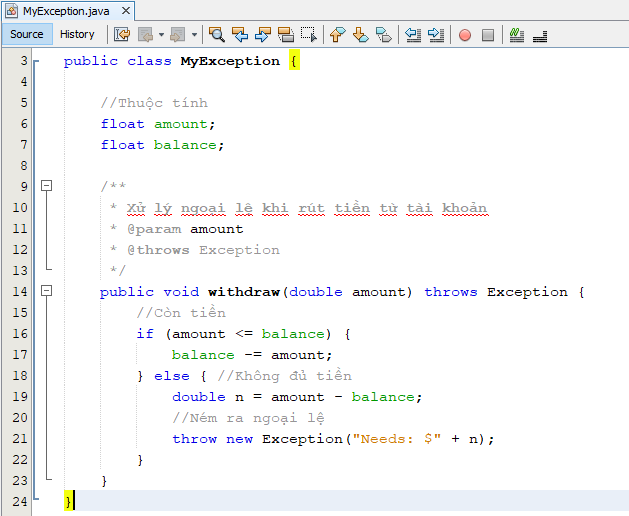
Task: Jump to Find Previous Occurrence
Action: [x=240, y=35]
